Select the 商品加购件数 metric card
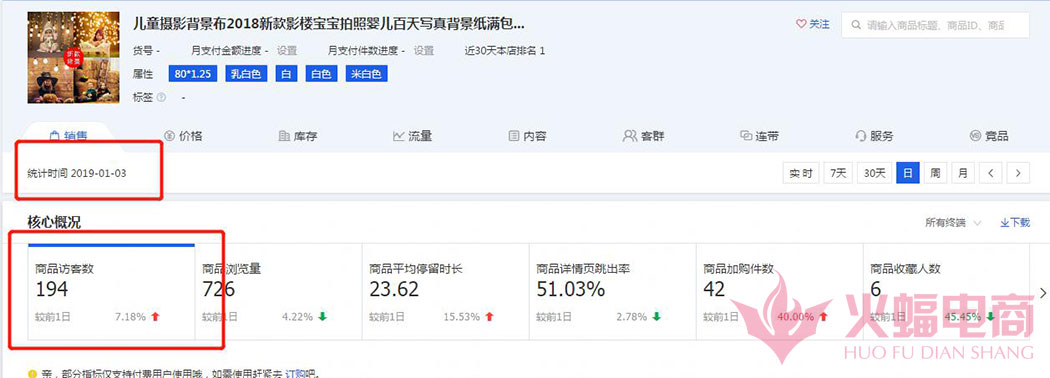Screen dimensions: 1050x378 tap(779, 292)
